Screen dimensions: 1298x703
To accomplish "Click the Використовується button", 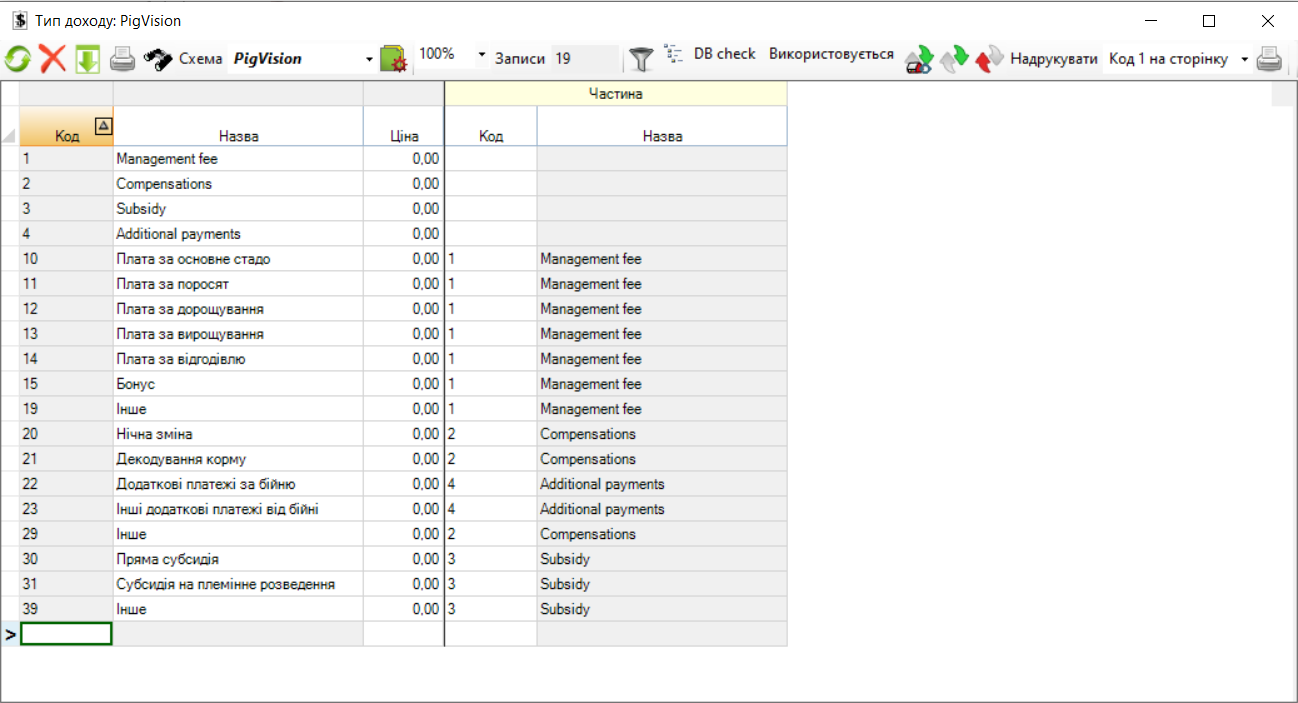I will (x=831, y=54).
